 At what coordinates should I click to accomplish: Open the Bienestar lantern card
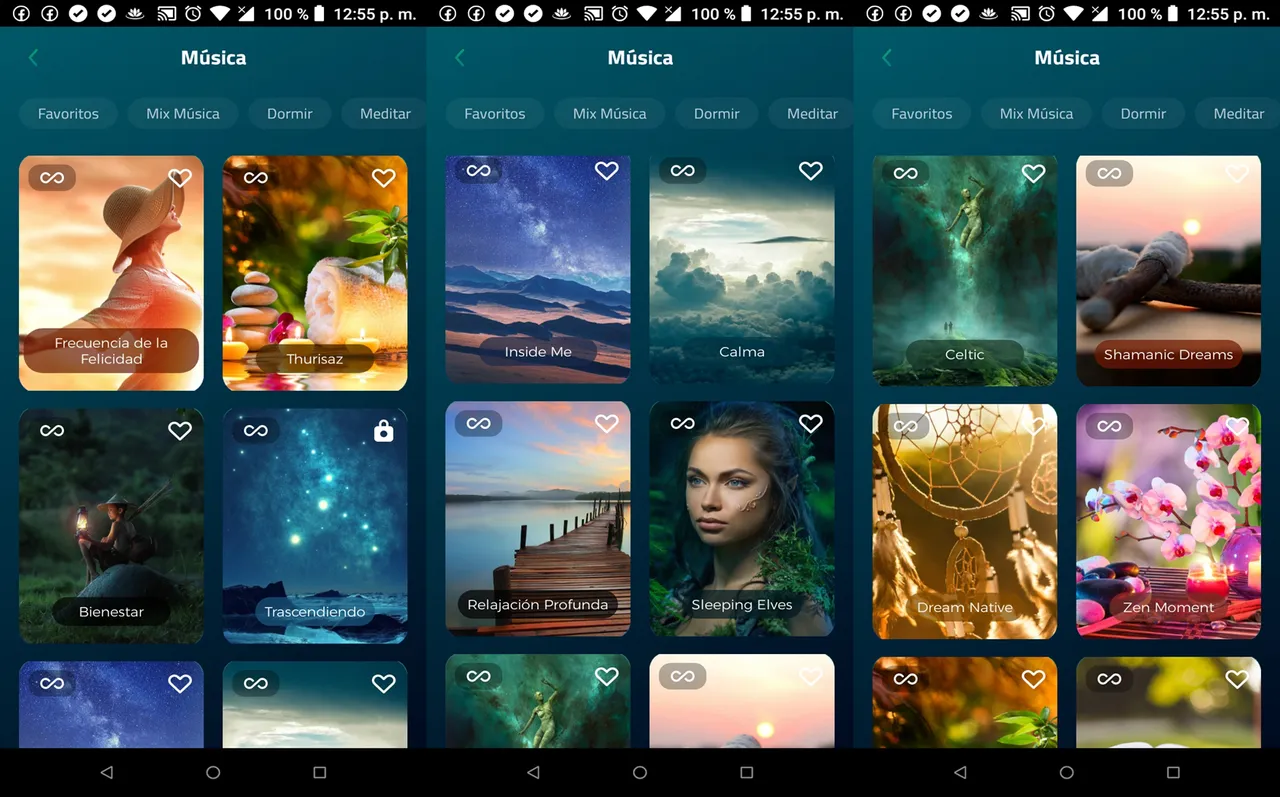(111, 526)
